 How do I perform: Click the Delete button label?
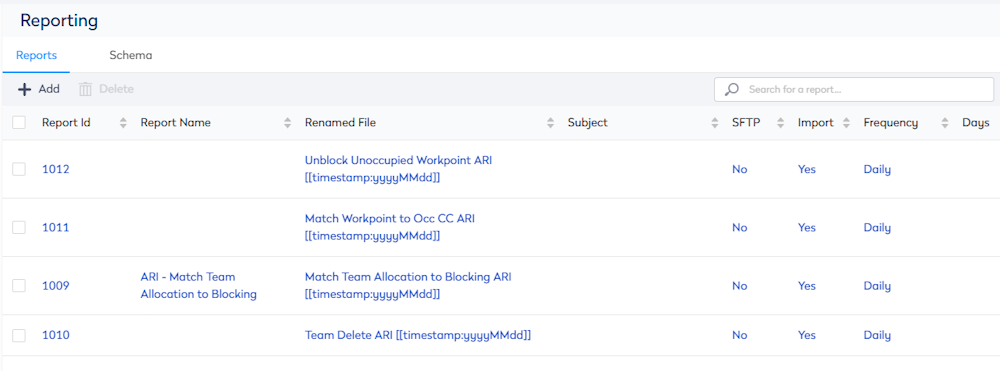point(116,89)
